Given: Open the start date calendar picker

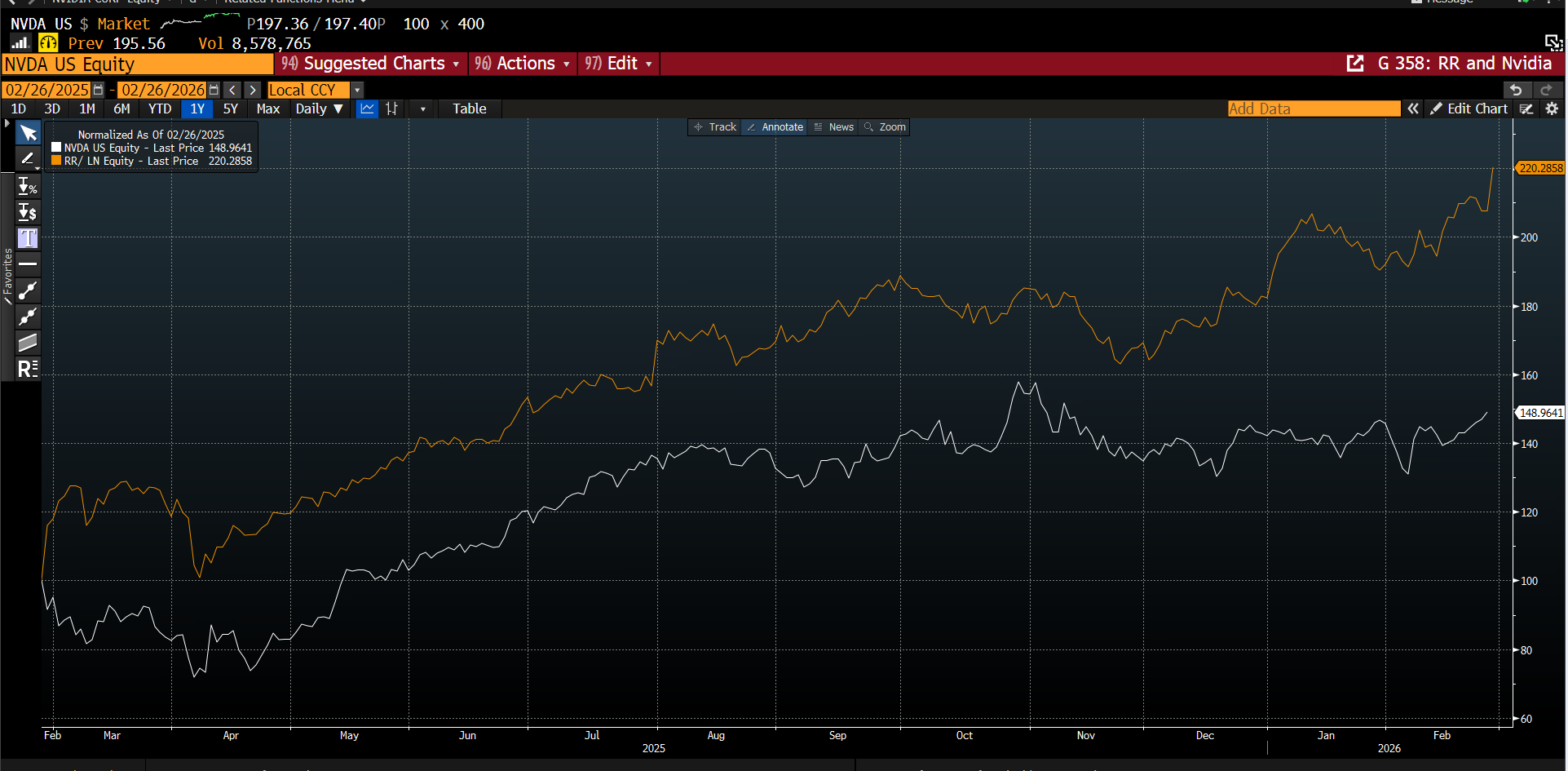Looking at the screenshot, I should tap(99, 90).
